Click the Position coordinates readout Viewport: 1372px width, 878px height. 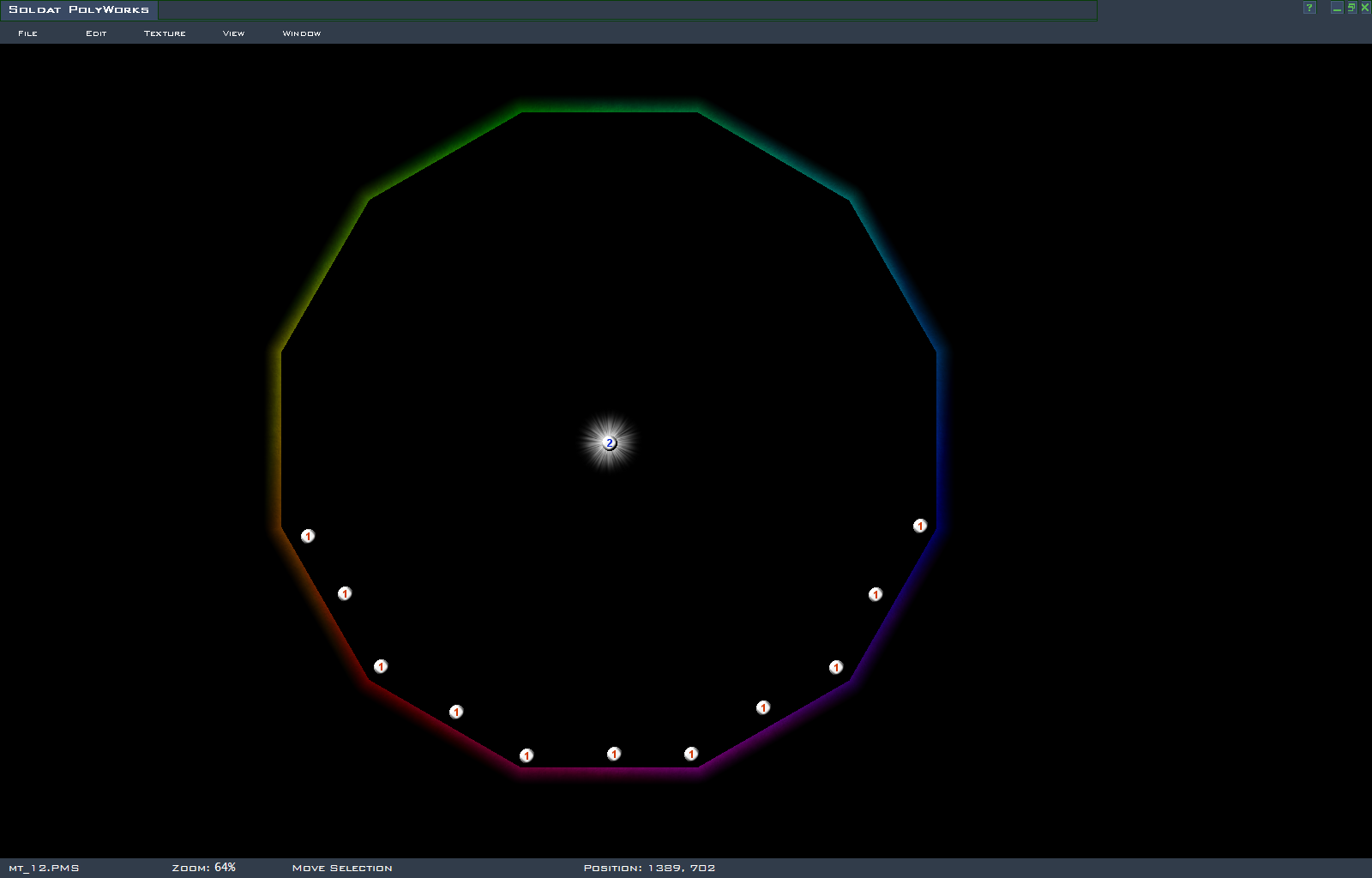tap(649, 868)
